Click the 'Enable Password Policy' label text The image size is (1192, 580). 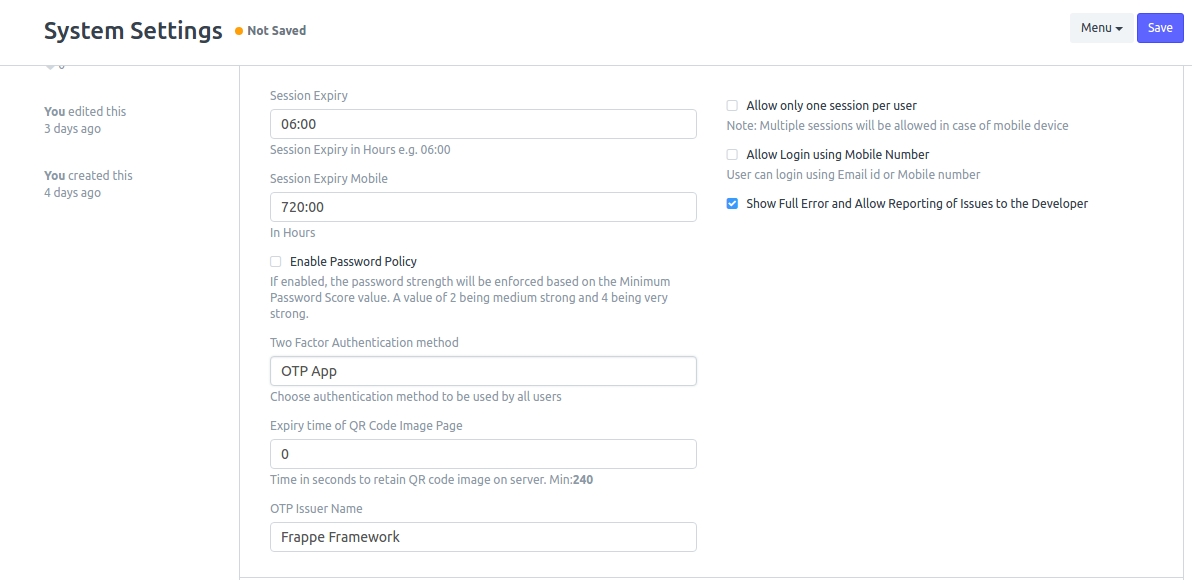tap(353, 262)
